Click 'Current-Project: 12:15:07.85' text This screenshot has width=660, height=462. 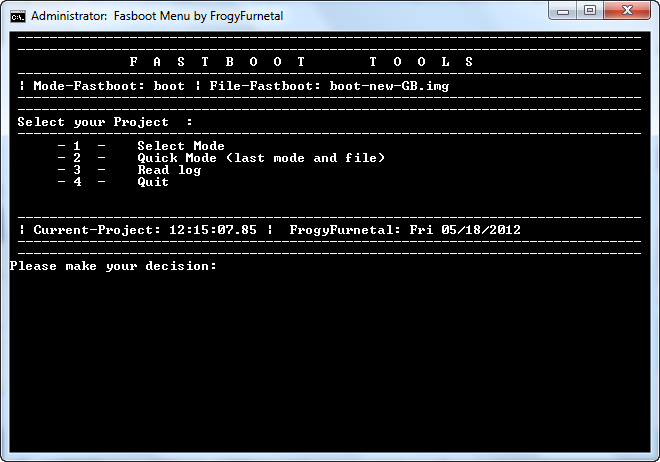point(145,230)
